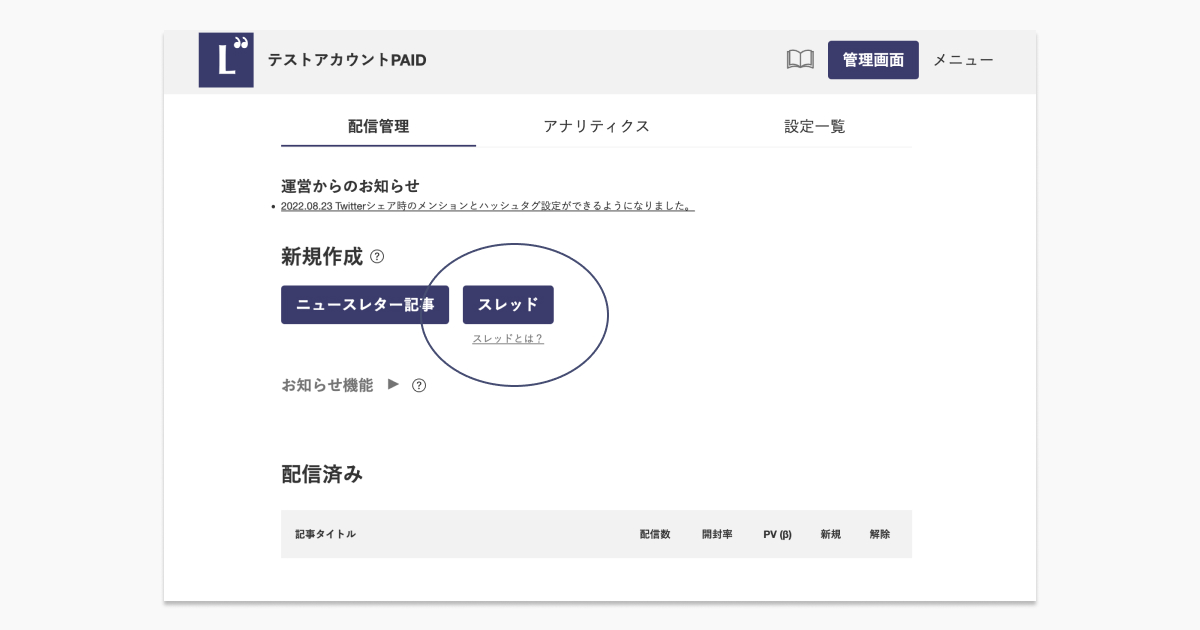Create a new スレッド

click(x=508, y=305)
